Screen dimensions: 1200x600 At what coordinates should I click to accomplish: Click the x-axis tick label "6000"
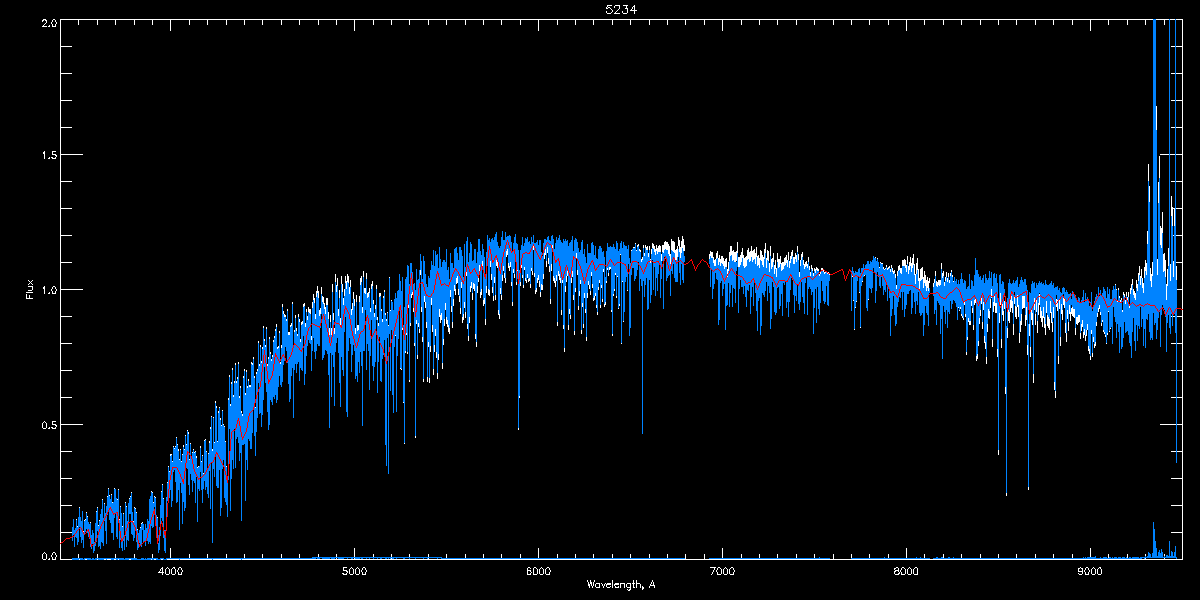[x=538, y=572]
